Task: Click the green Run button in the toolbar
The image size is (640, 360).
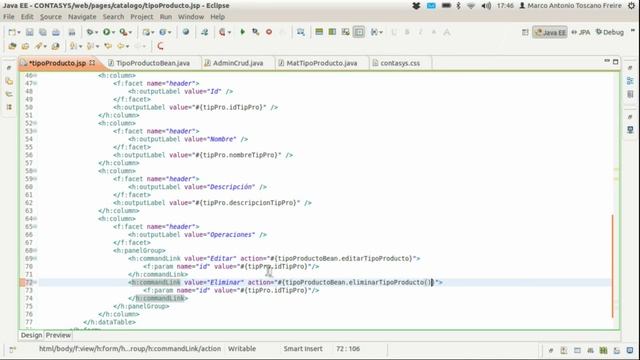Action: tap(107, 32)
